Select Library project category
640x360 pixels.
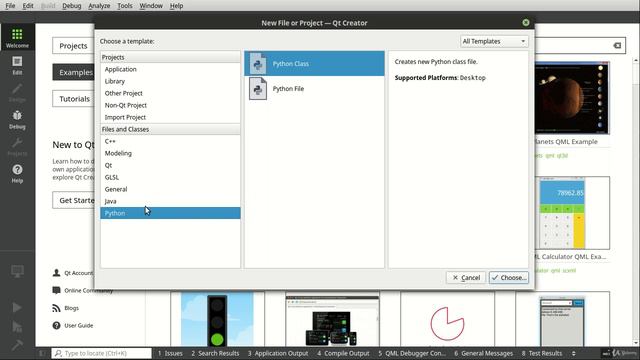point(170,81)
